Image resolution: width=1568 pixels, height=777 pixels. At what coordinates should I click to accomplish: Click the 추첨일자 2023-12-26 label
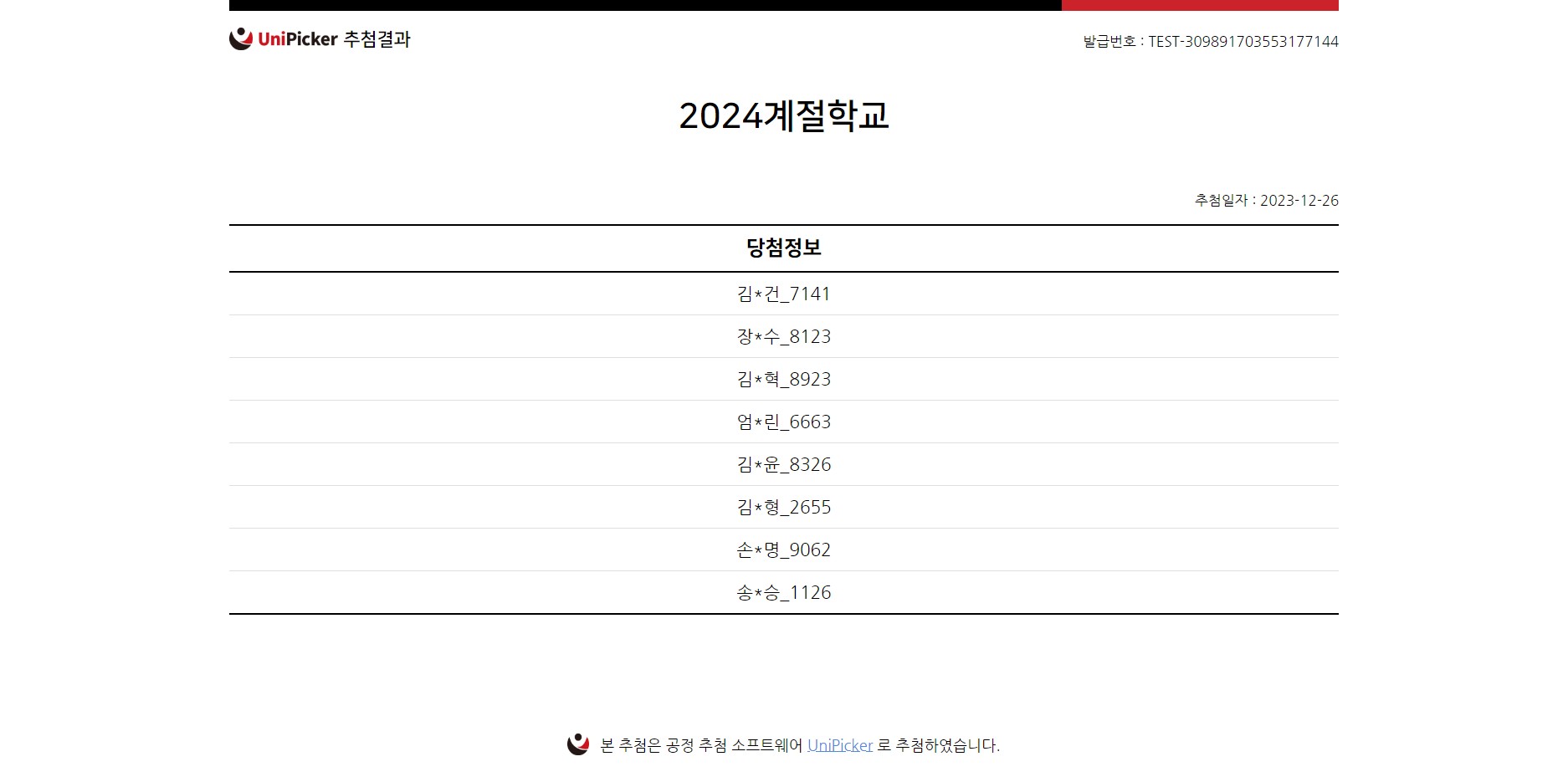1266,201
